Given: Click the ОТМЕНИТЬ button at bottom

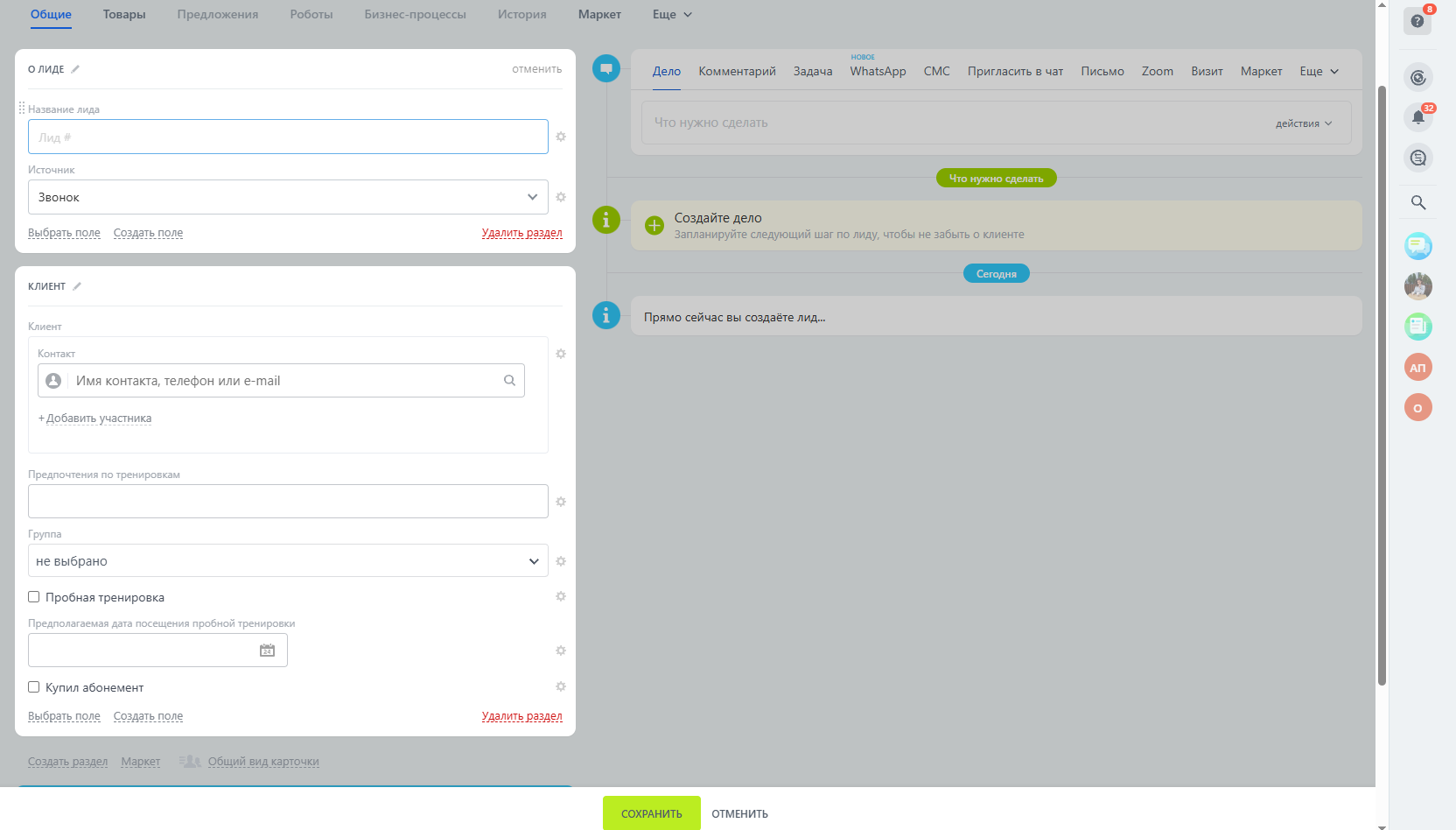Looking at the screenshot, I should click(739, 814).
